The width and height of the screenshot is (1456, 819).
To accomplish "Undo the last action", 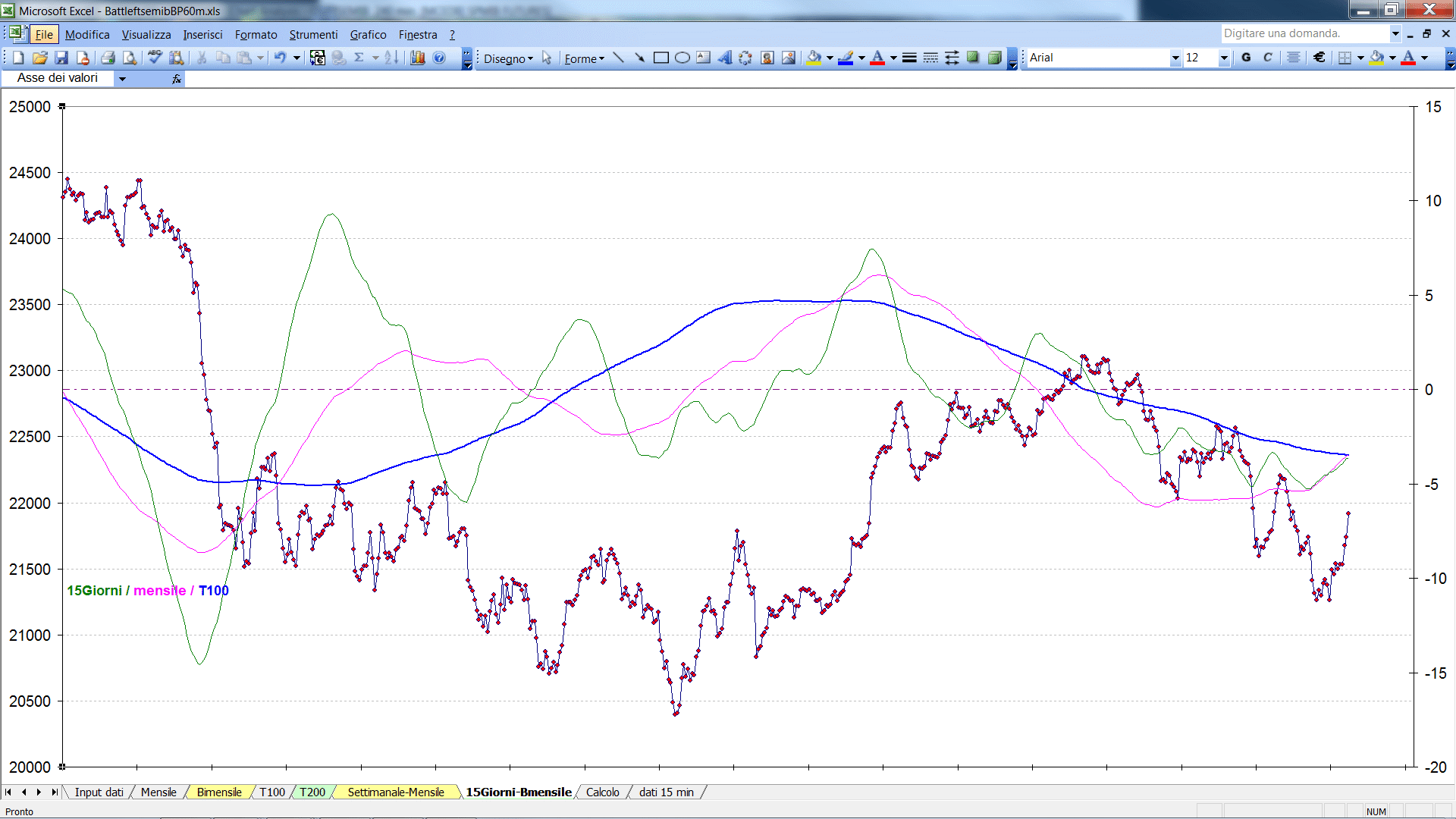I will click(x=280, y=58).
